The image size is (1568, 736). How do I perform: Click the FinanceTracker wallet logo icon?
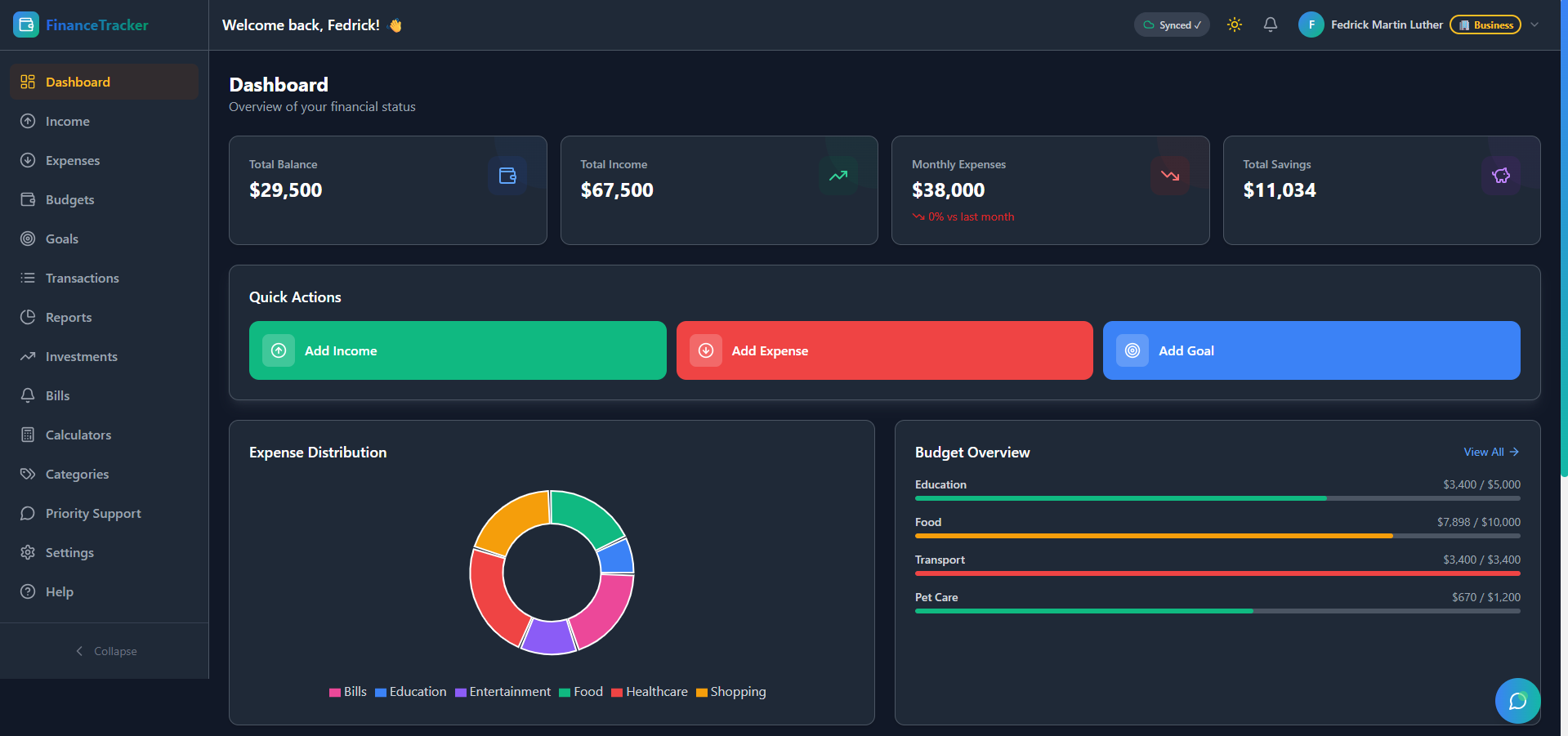[26, 25]
